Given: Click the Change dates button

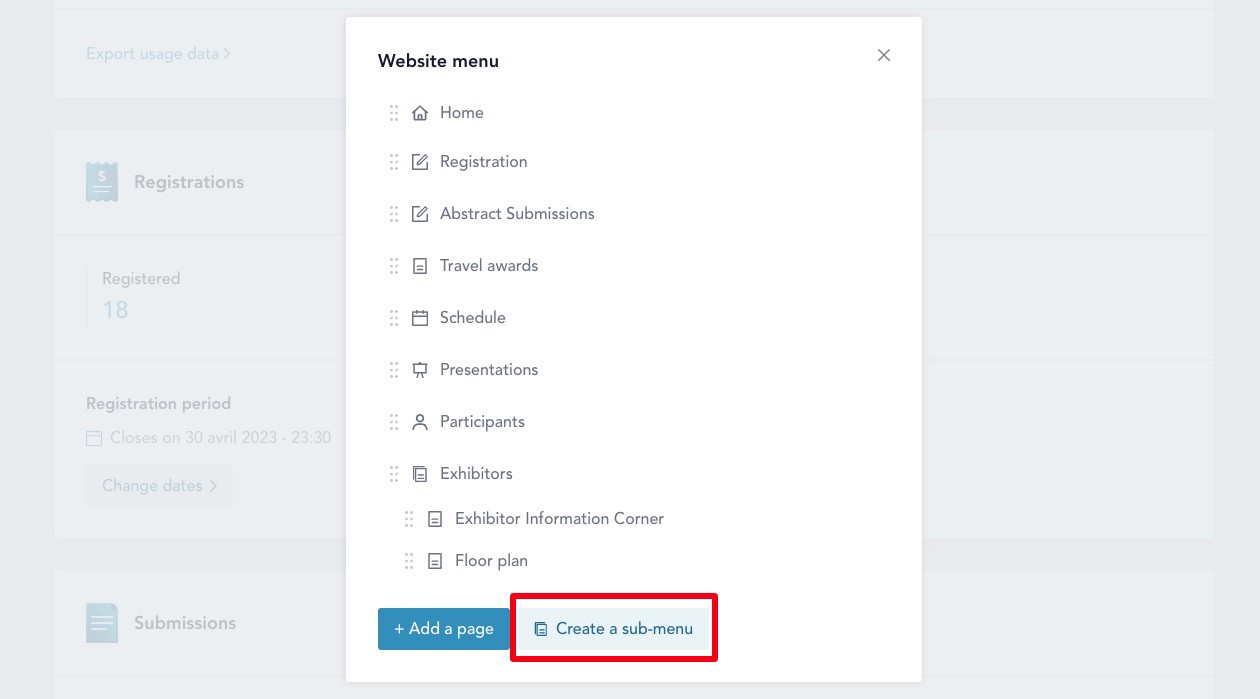Looking at the screenshot, I should pyautogui.click(x=159, y=486).
